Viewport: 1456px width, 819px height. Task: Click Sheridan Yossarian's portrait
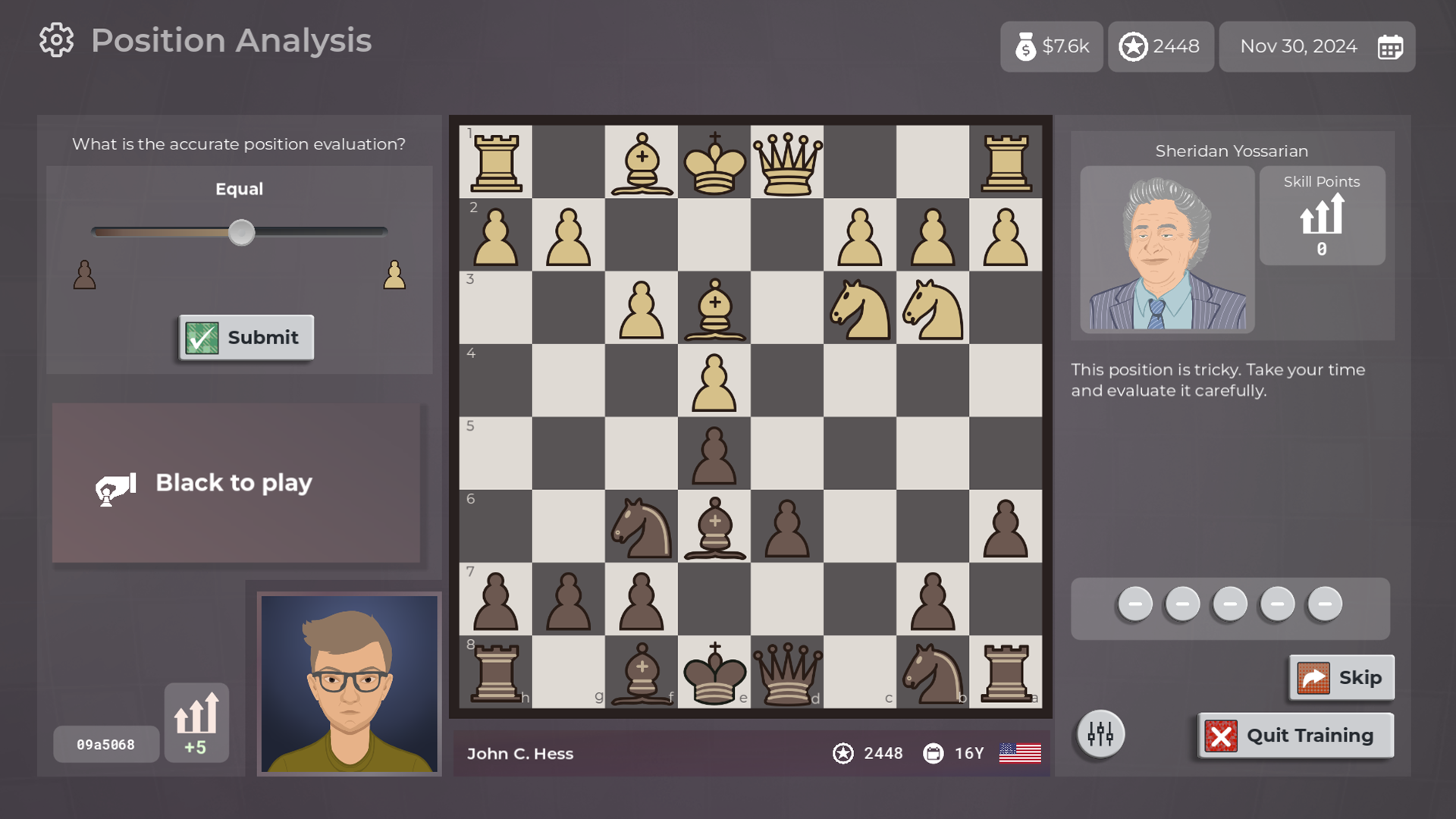pos(1167,249)
